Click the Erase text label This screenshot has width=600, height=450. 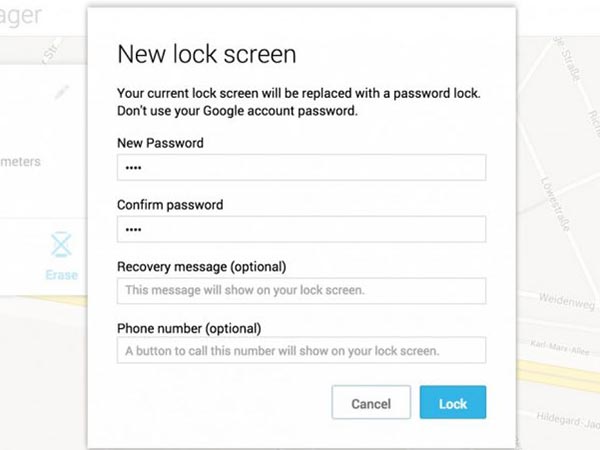pos(62,275)
